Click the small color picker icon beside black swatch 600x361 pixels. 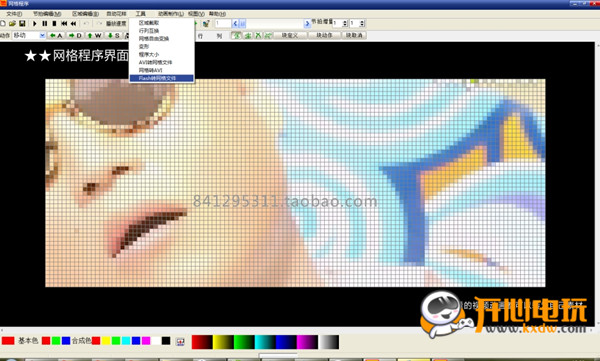point(180,341)
